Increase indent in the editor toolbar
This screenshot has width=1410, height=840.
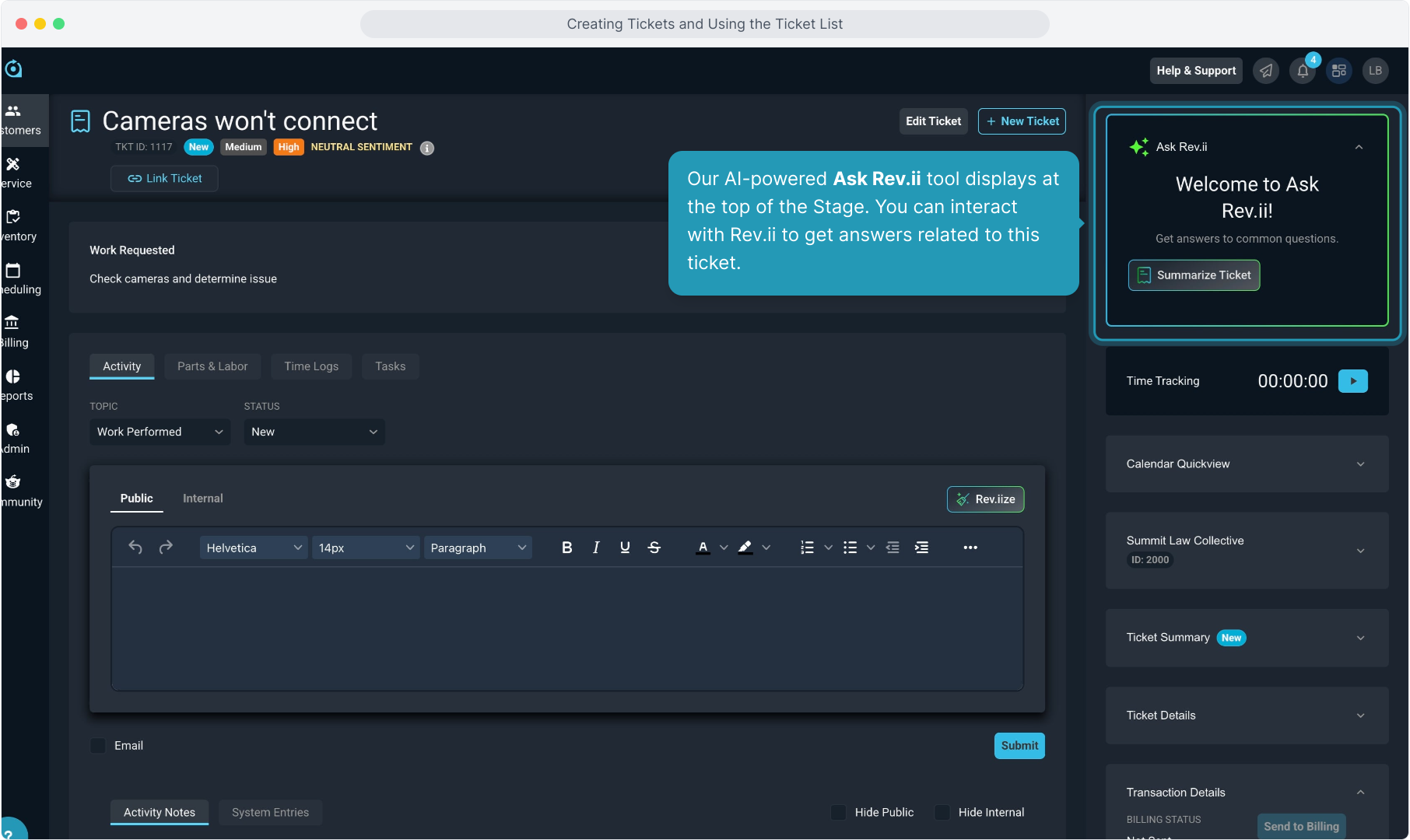click(x=921, y=548)
